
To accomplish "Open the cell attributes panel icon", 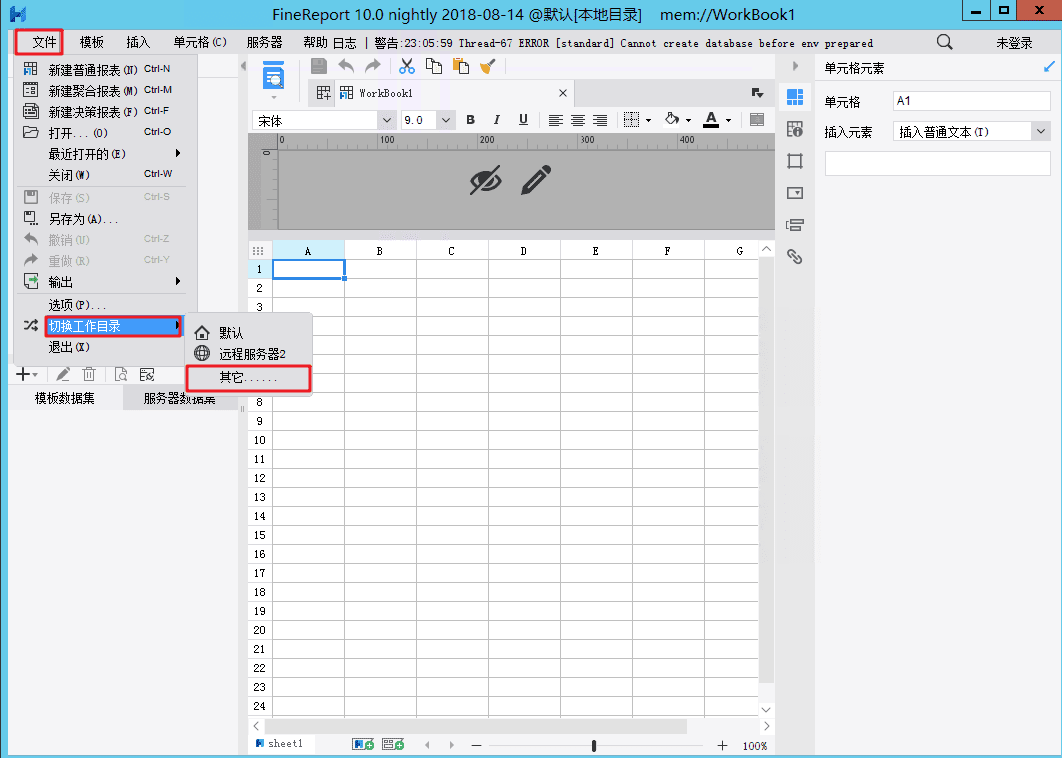I will pyautogui.click(x=795, y=129).
